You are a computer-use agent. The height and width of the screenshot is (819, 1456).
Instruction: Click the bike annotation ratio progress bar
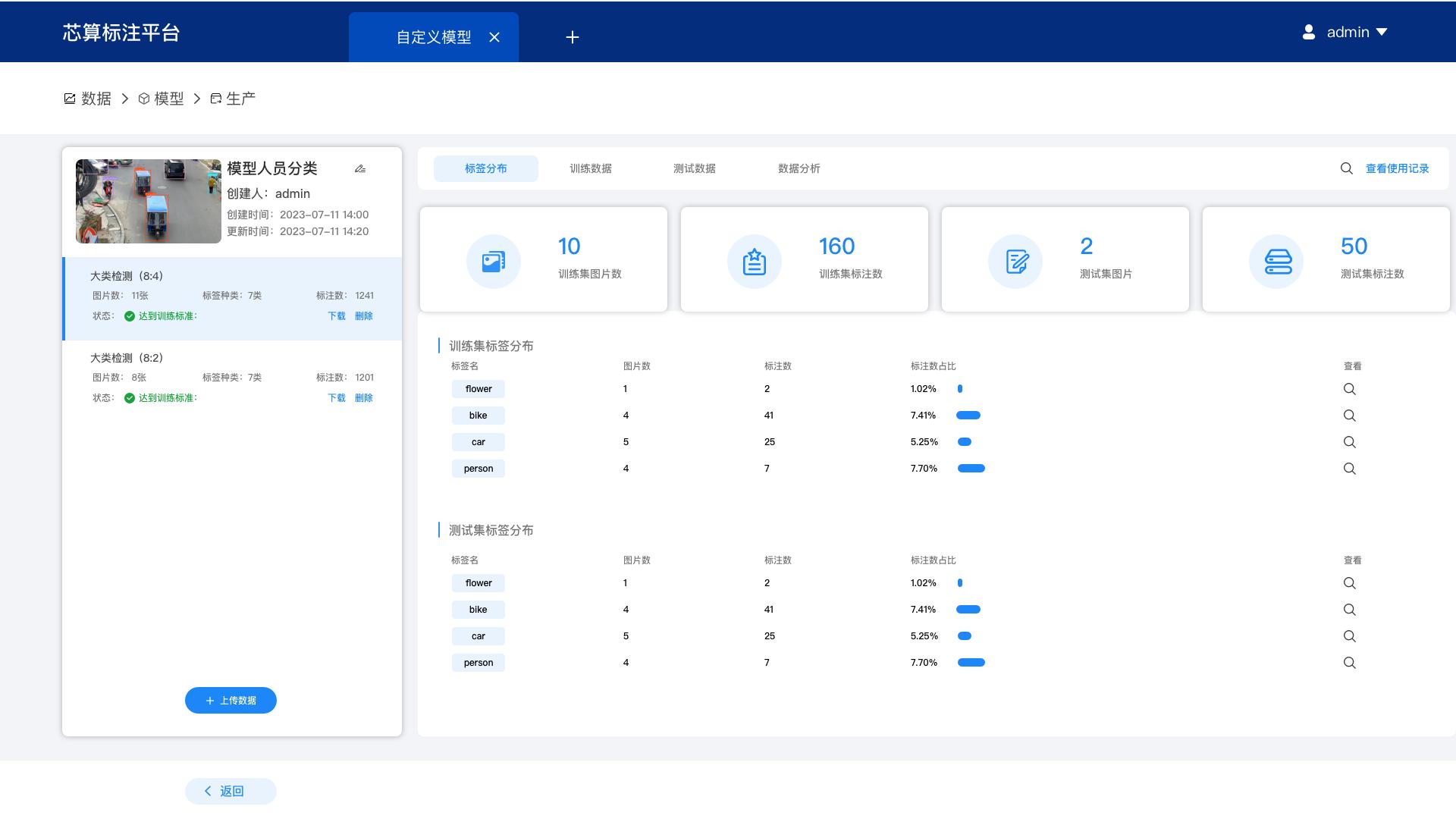[969, 415]
